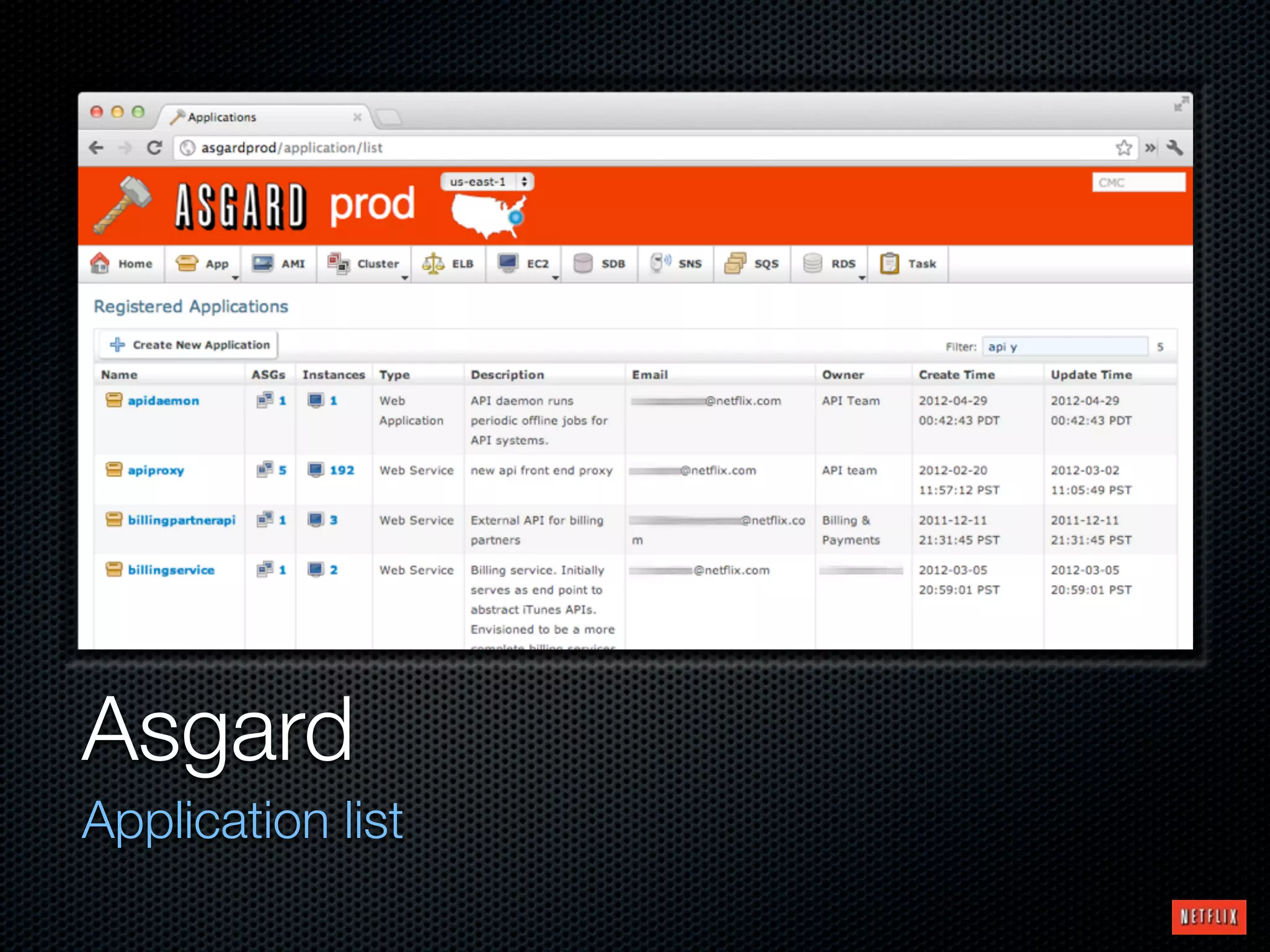The width and height of the screenshot is (1270, 952).
Task: Click the apidaemon instance monitor icon
Action: click(316, 400)
